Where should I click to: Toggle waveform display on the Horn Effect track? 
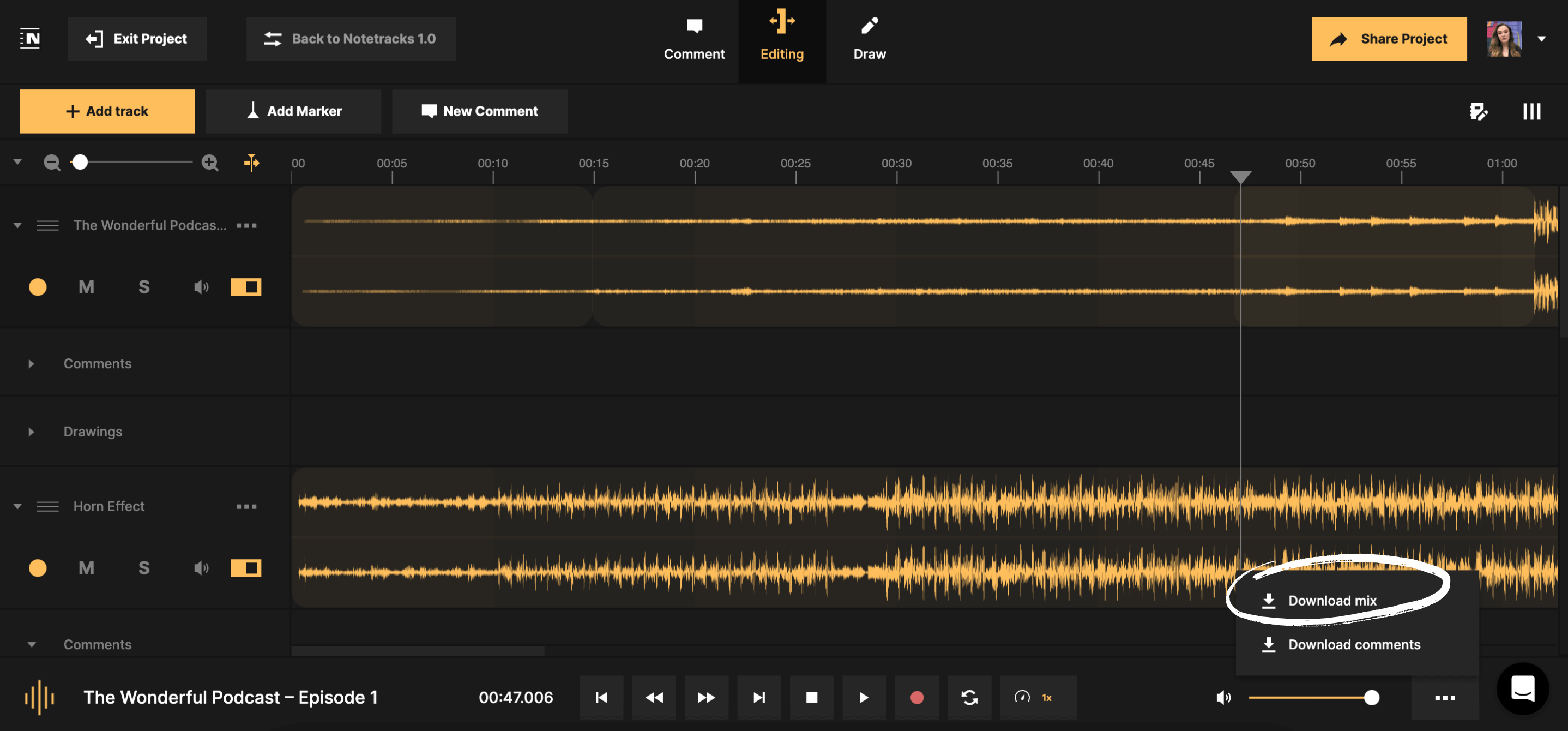coord(245,568)
